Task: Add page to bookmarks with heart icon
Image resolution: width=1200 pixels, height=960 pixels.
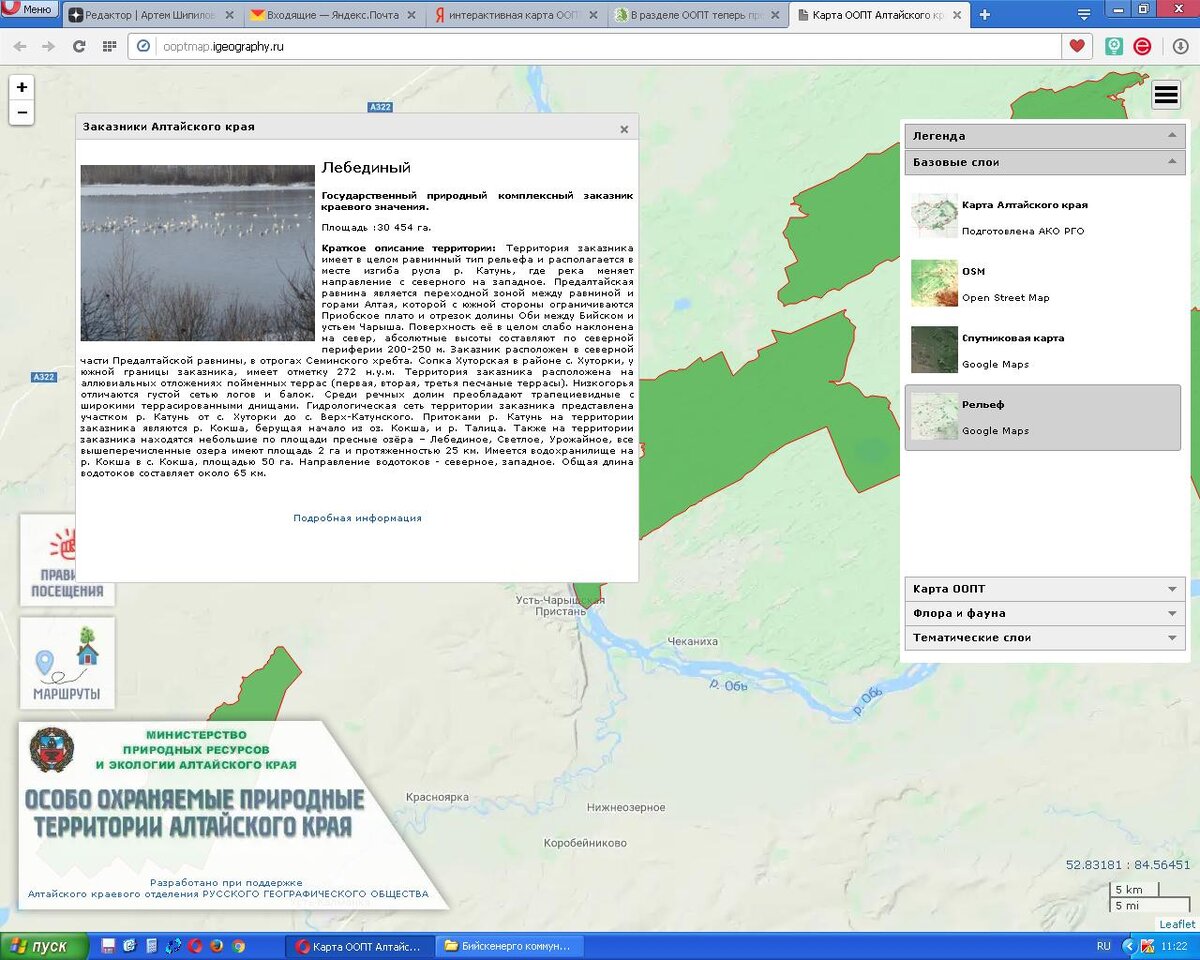Action: pyautogui.click(x=1077, y=46)
